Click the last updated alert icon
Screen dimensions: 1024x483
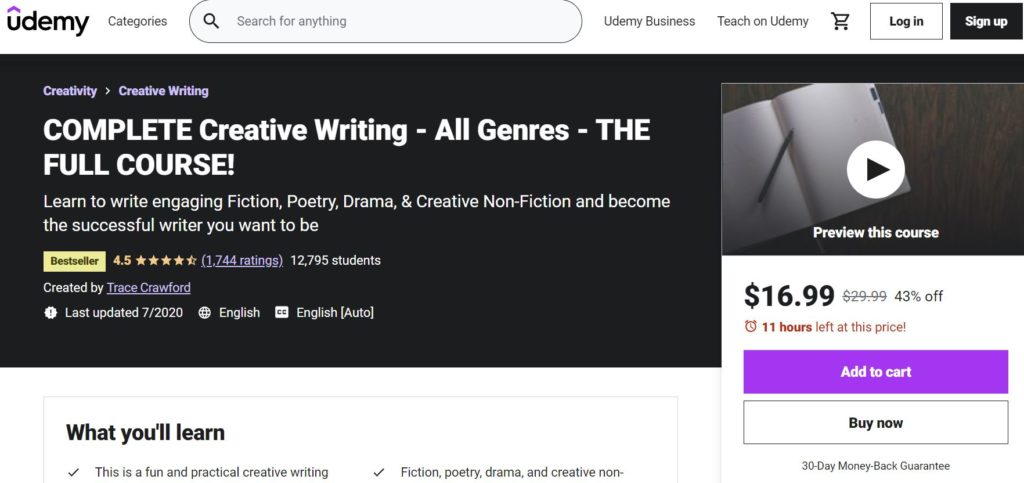(50, 313)
